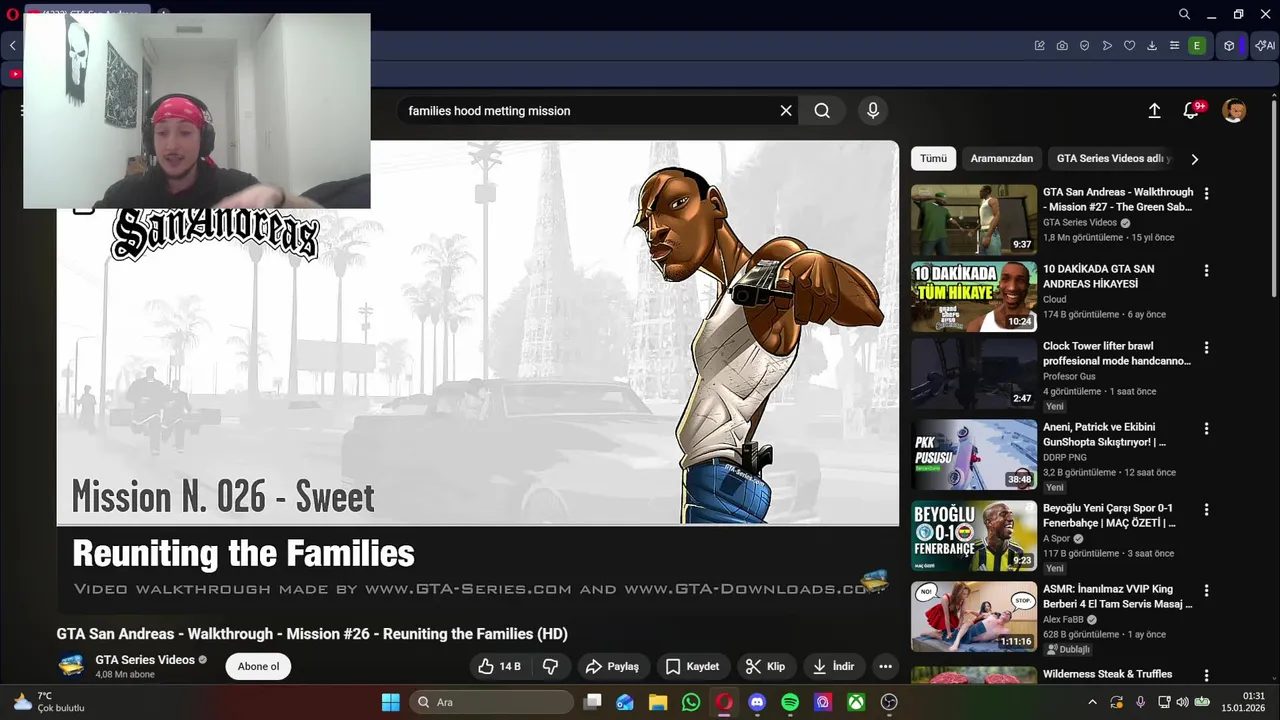This screenshot has width=1280, height=720.
Task: Clear the YouTube search box text
Action: point(786,111)
